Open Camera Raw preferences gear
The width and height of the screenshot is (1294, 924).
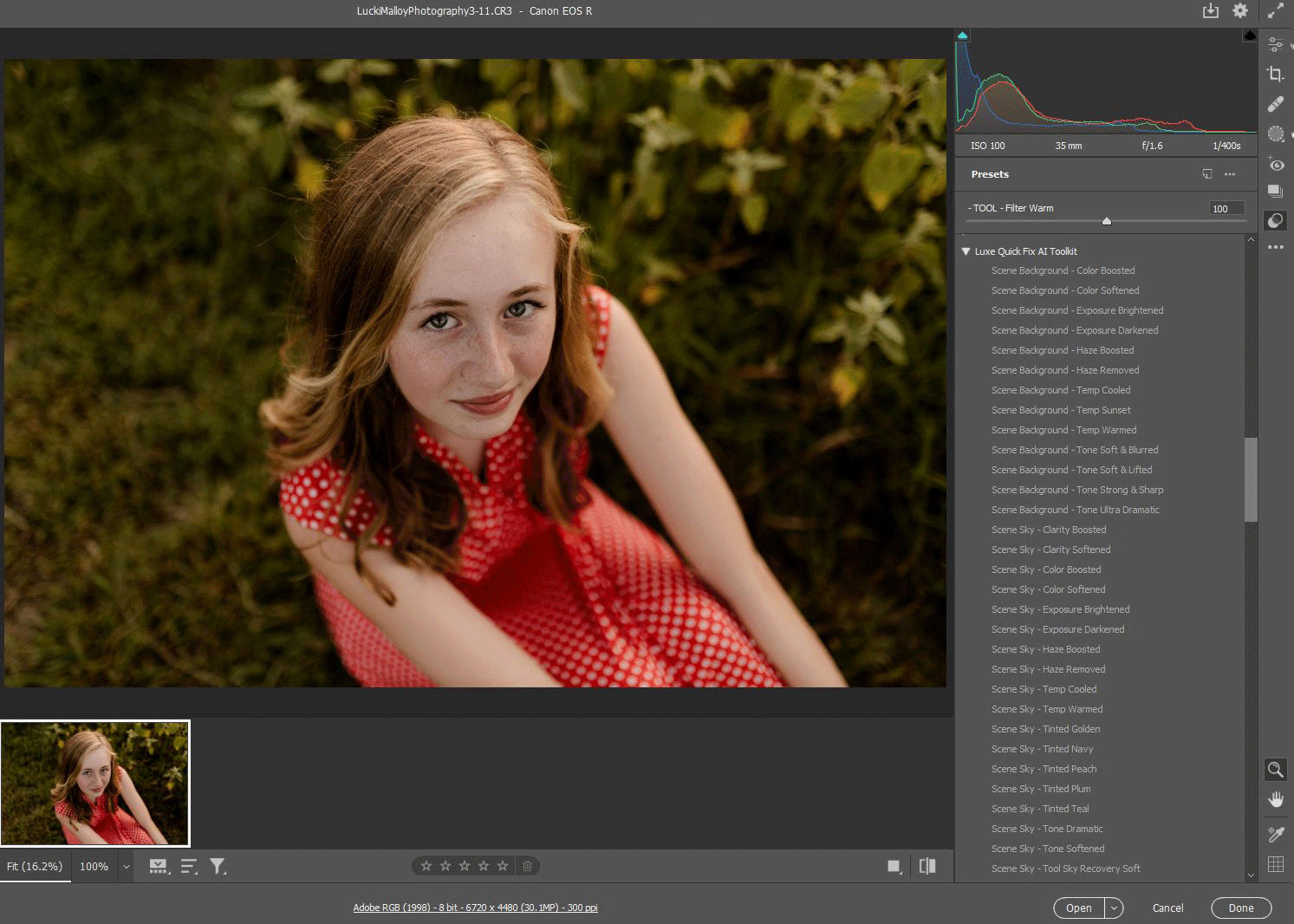(1240, 10)
